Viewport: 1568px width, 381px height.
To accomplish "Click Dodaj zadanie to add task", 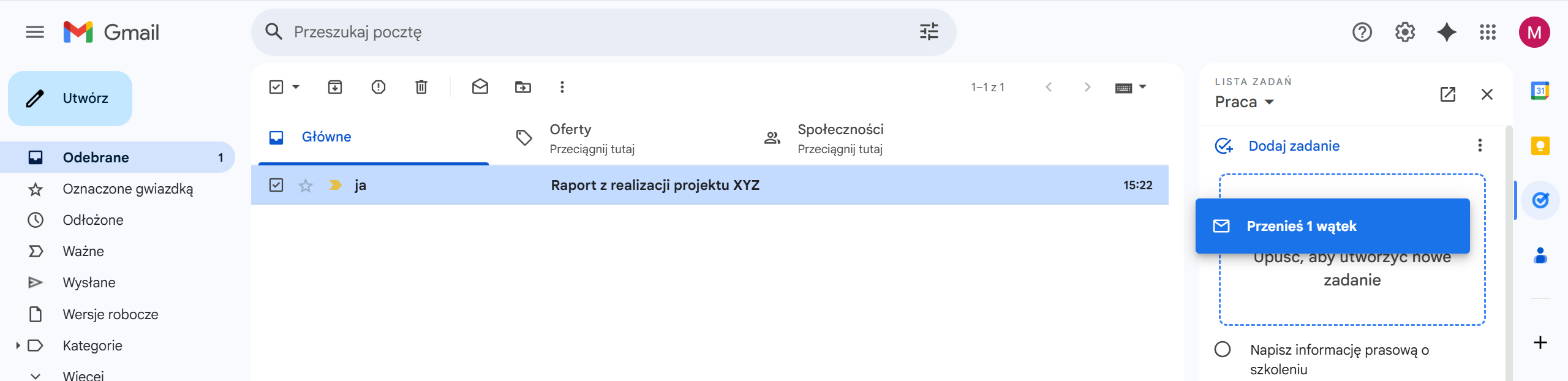I will (1294, 146).
